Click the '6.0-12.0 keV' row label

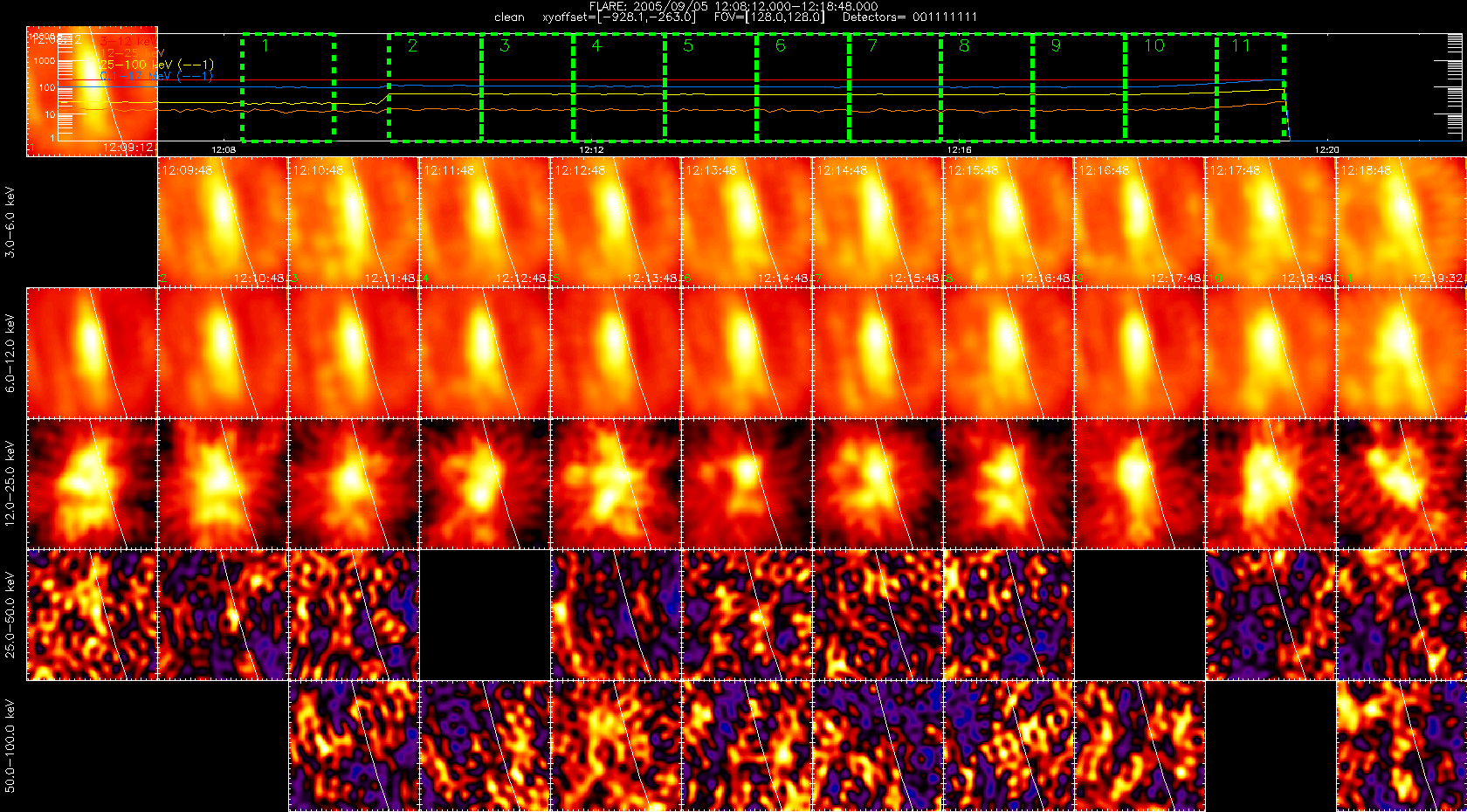tap(10, 353)
